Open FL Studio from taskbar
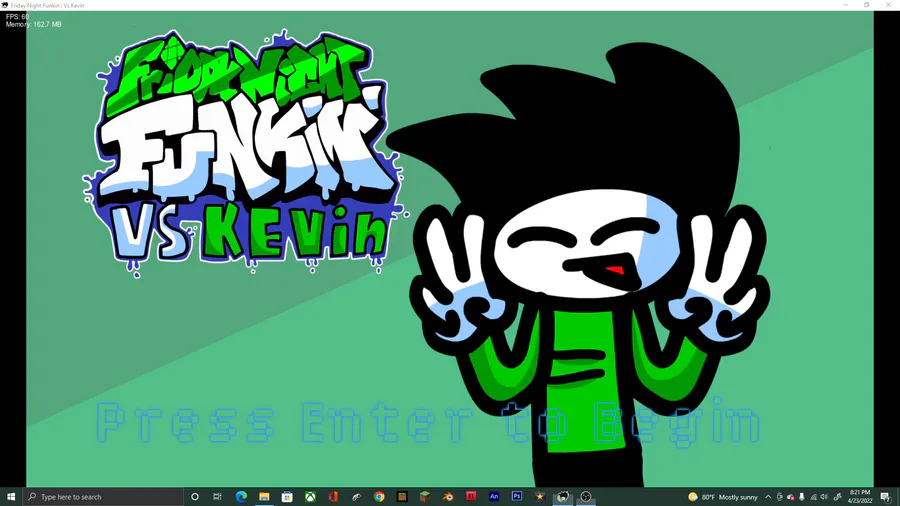 (x=471, y=496)
